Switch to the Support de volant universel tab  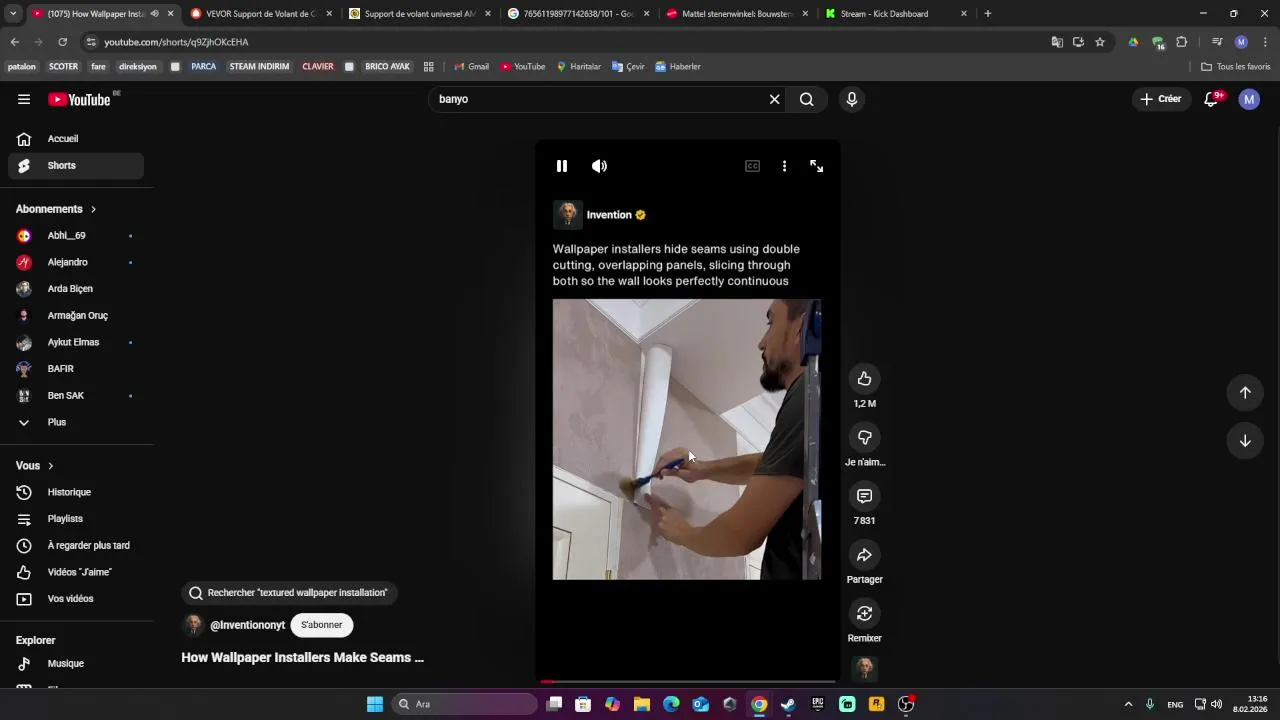420,14
